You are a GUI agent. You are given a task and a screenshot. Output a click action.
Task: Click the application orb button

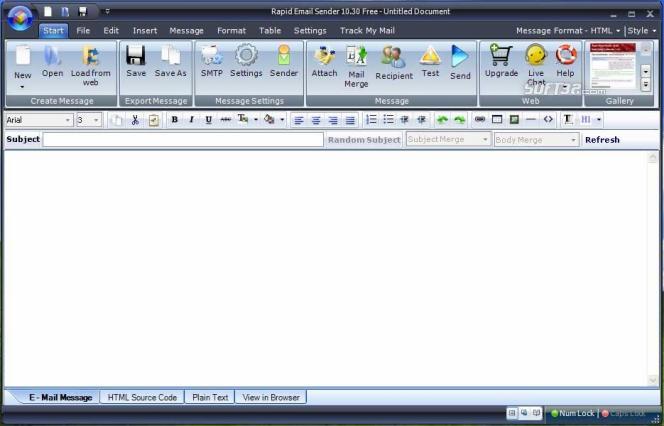click(x=20, y=18)
